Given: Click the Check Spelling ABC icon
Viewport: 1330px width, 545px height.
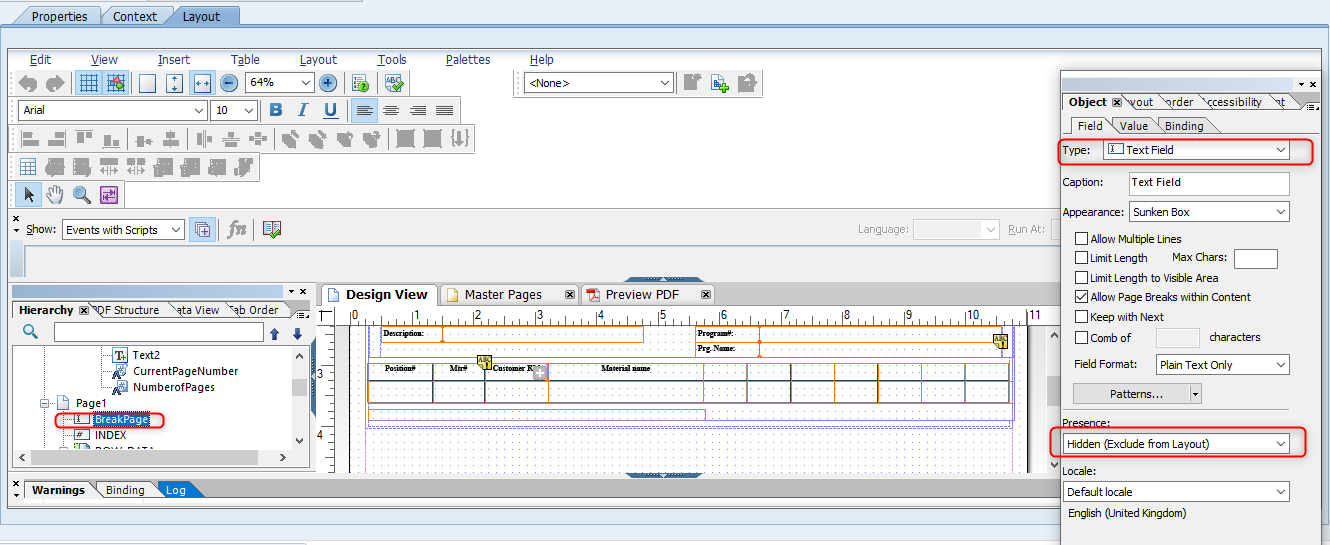Looking at the screenshot, I should [394, 83].
